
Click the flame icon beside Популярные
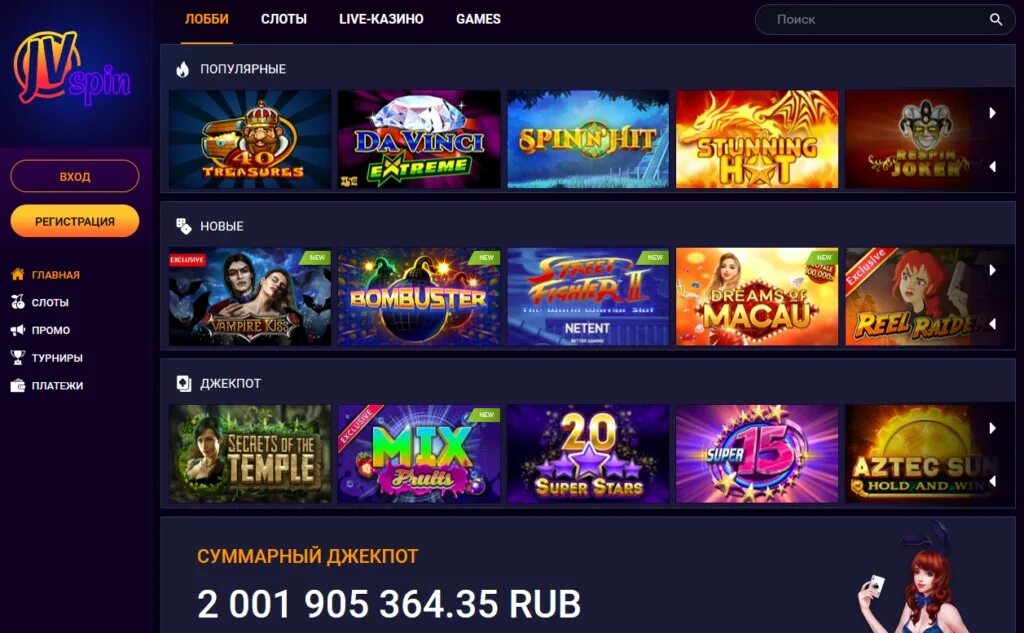coord(183,69)
